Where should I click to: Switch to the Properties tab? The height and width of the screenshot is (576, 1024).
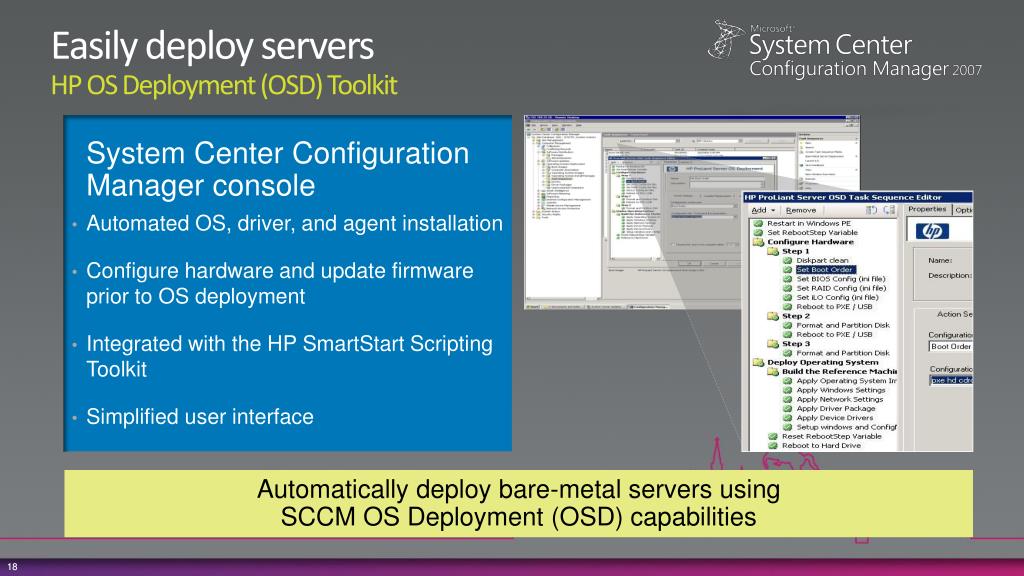coord(926,210)
